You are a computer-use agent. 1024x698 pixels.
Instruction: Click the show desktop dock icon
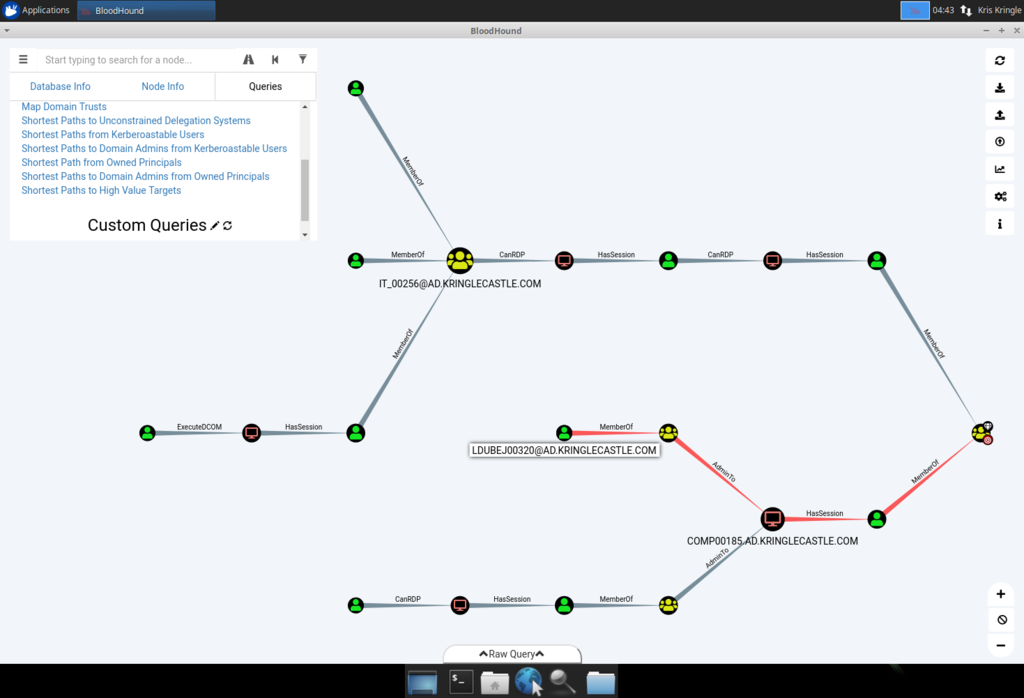coord(423,682)
